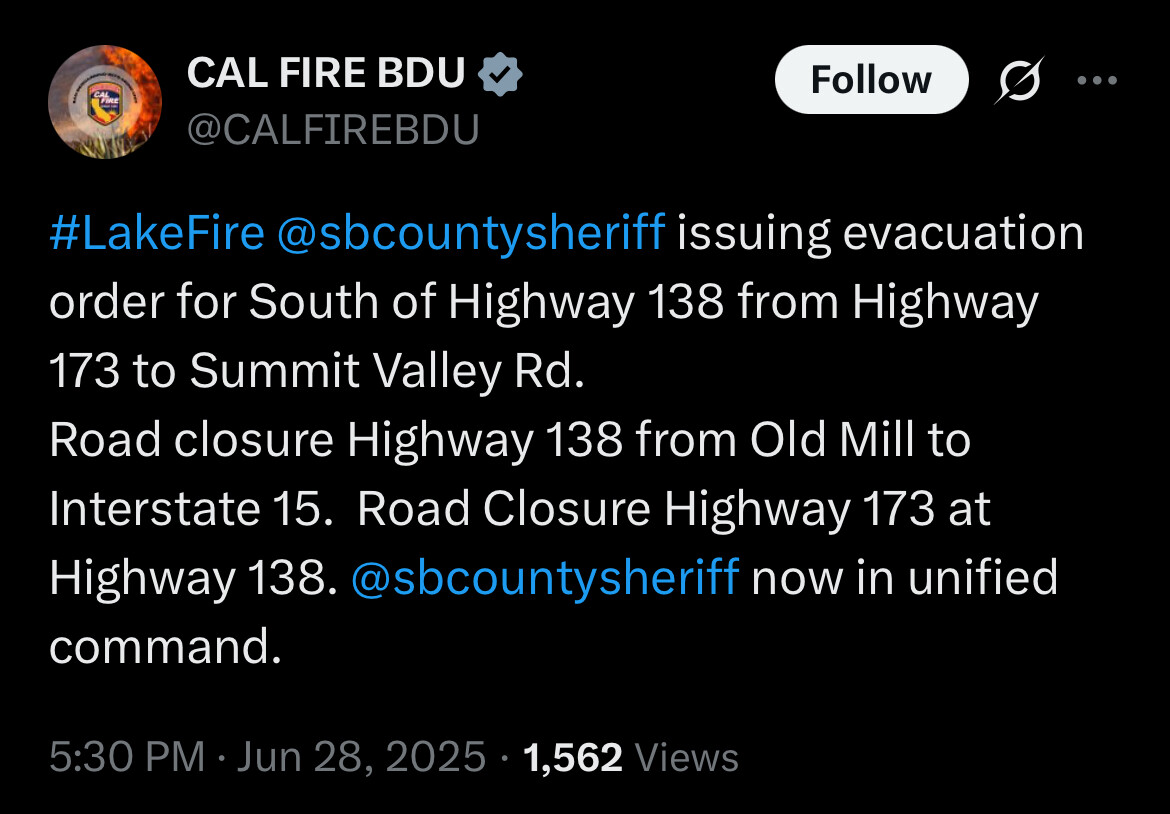Click the CAL FIRE BDU display name

pyautogui.click(x=326, y=73)
